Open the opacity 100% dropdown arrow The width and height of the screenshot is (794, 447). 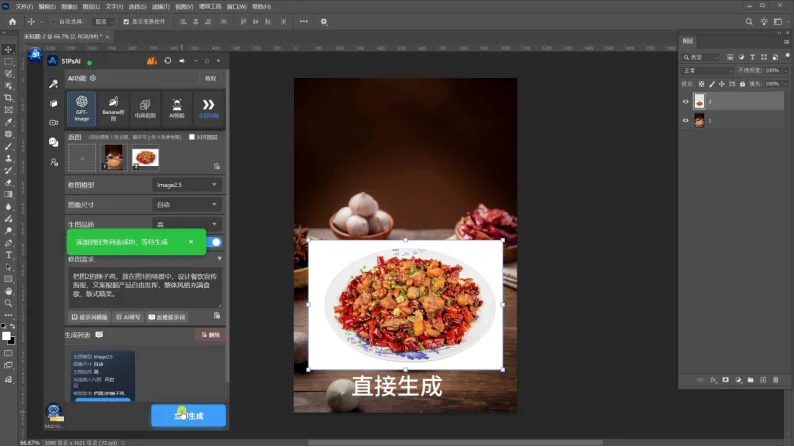pyautogui.click(x=785, y=71)
